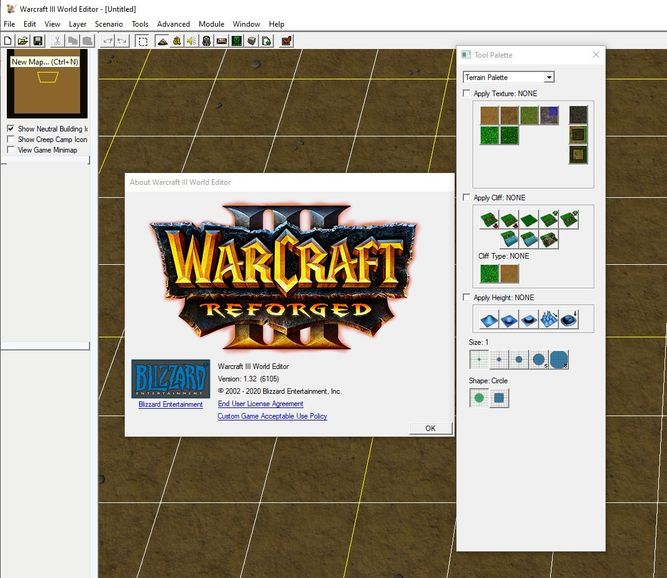This screenshot has width=667, height=578.
Task: Open the Trigger Editor toolbar icon
Action: (177, 41)
